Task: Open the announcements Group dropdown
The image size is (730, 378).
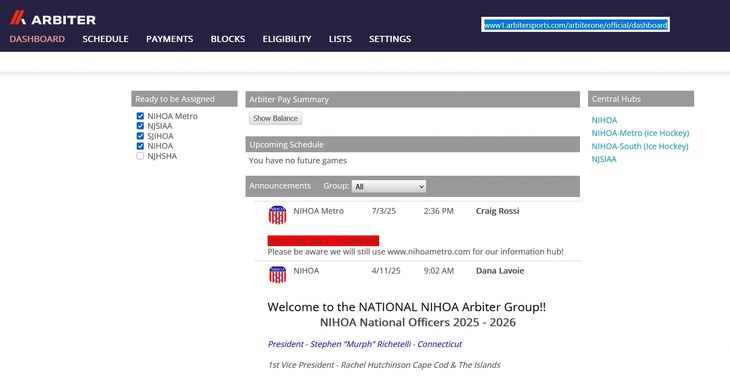Action: coord(389,186)
